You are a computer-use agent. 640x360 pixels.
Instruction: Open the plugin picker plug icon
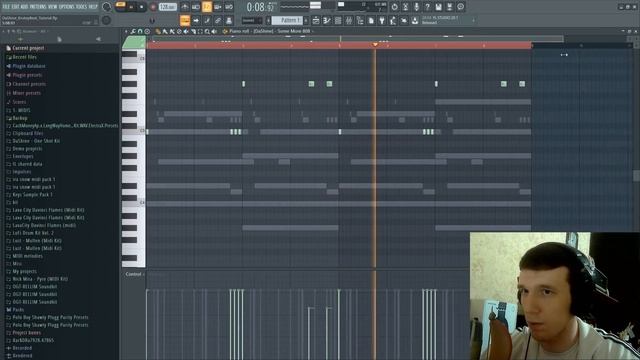tap(382, 20)
